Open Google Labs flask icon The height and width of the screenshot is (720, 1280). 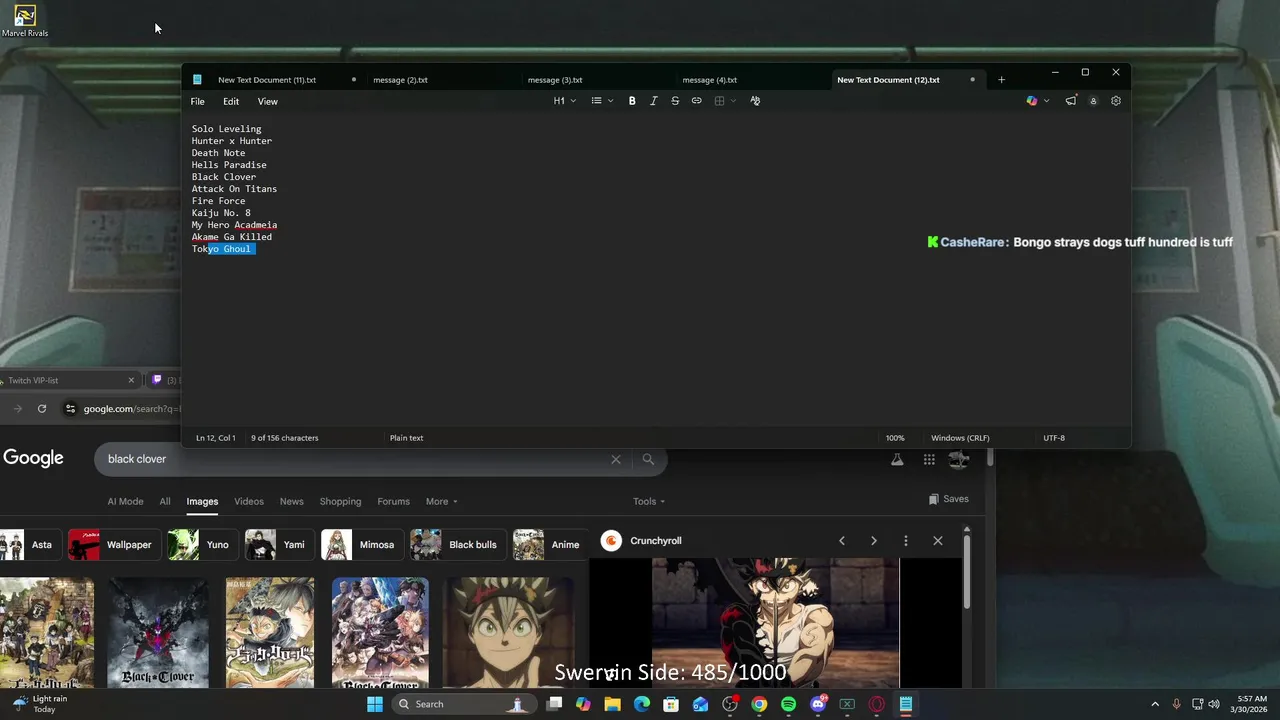[897, 459]
